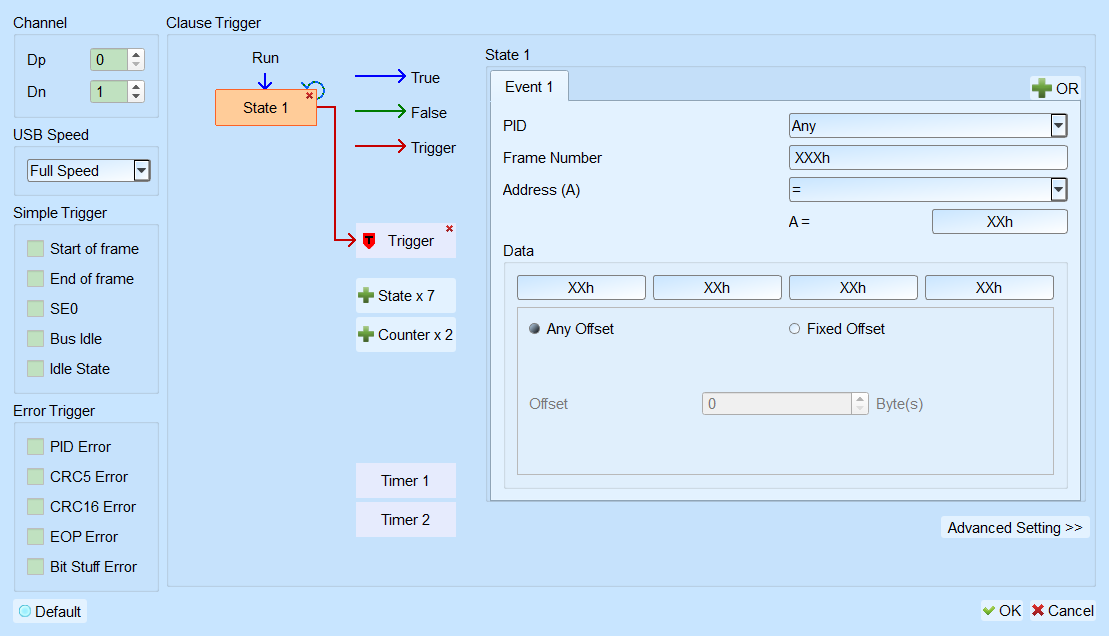The image size is (1109, 636).
Task: Select Fixed Offset radio button
Action: (794, 328)
